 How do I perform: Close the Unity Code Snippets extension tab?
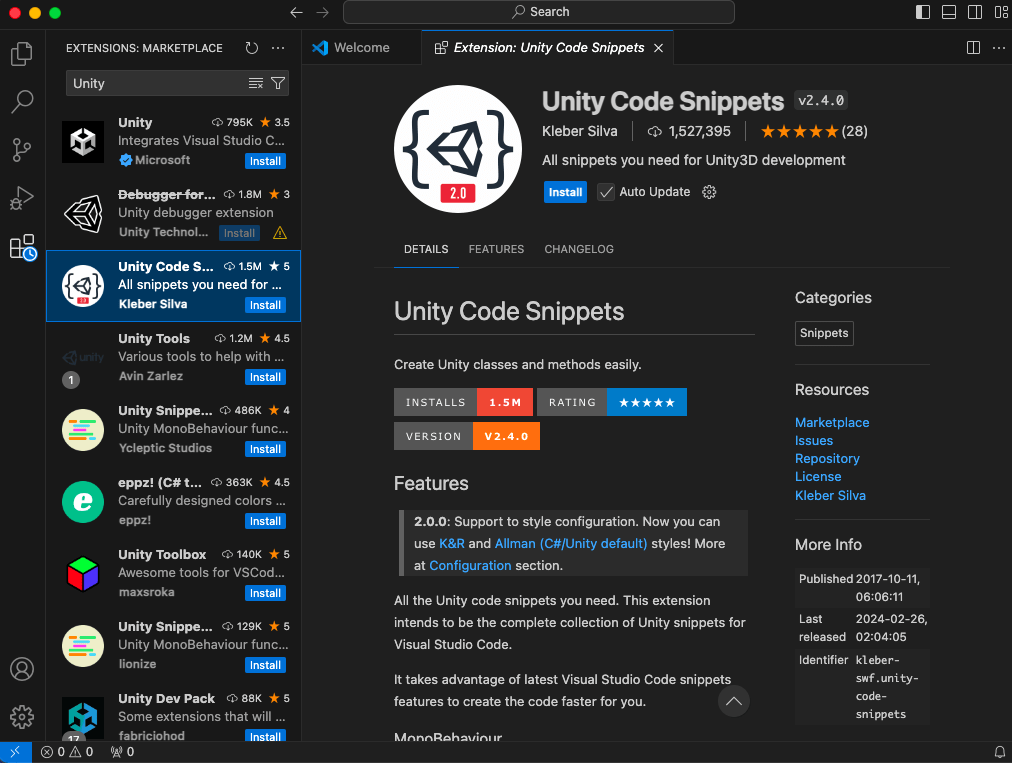(658, 48)
